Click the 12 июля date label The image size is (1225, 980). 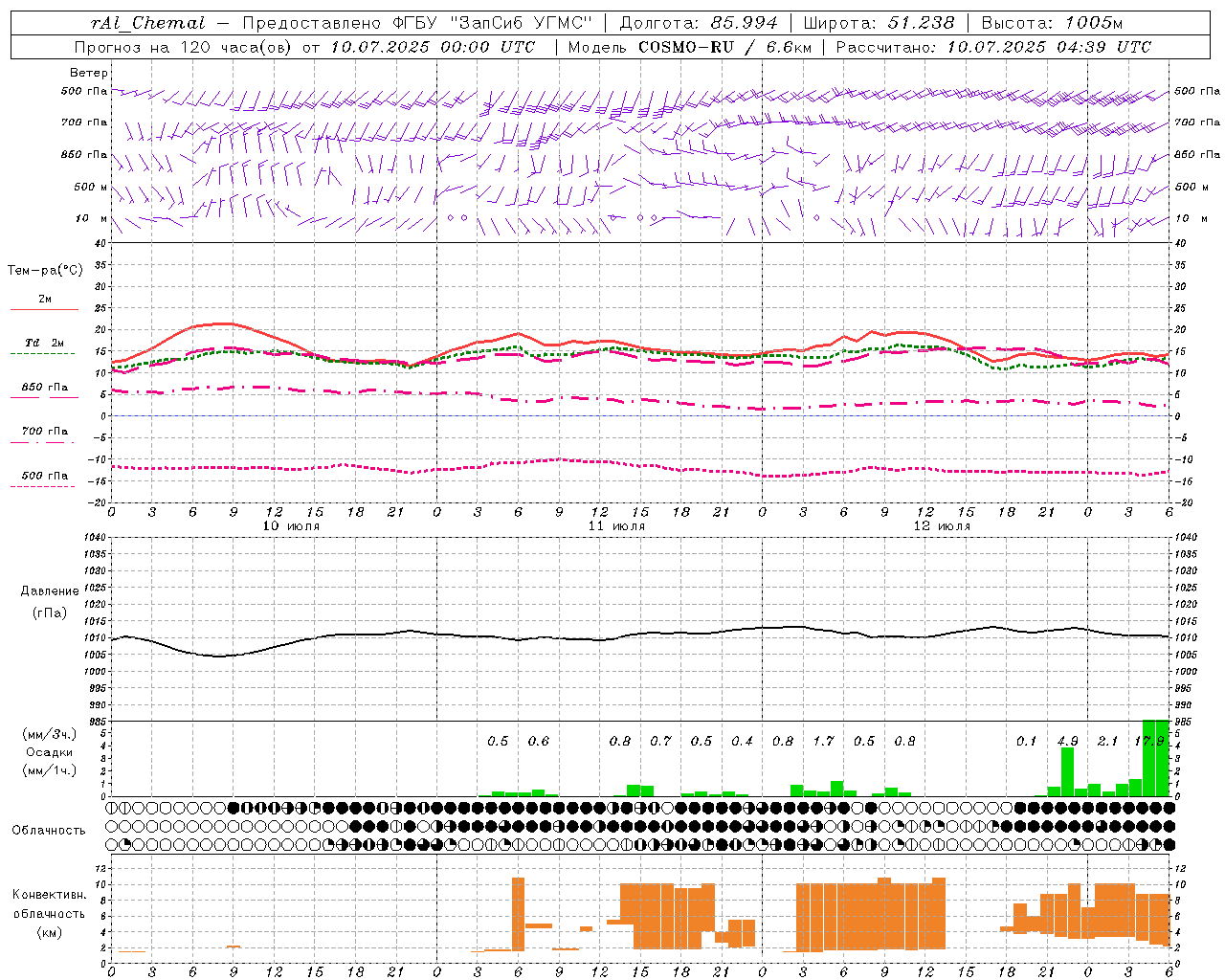[943, 526]
